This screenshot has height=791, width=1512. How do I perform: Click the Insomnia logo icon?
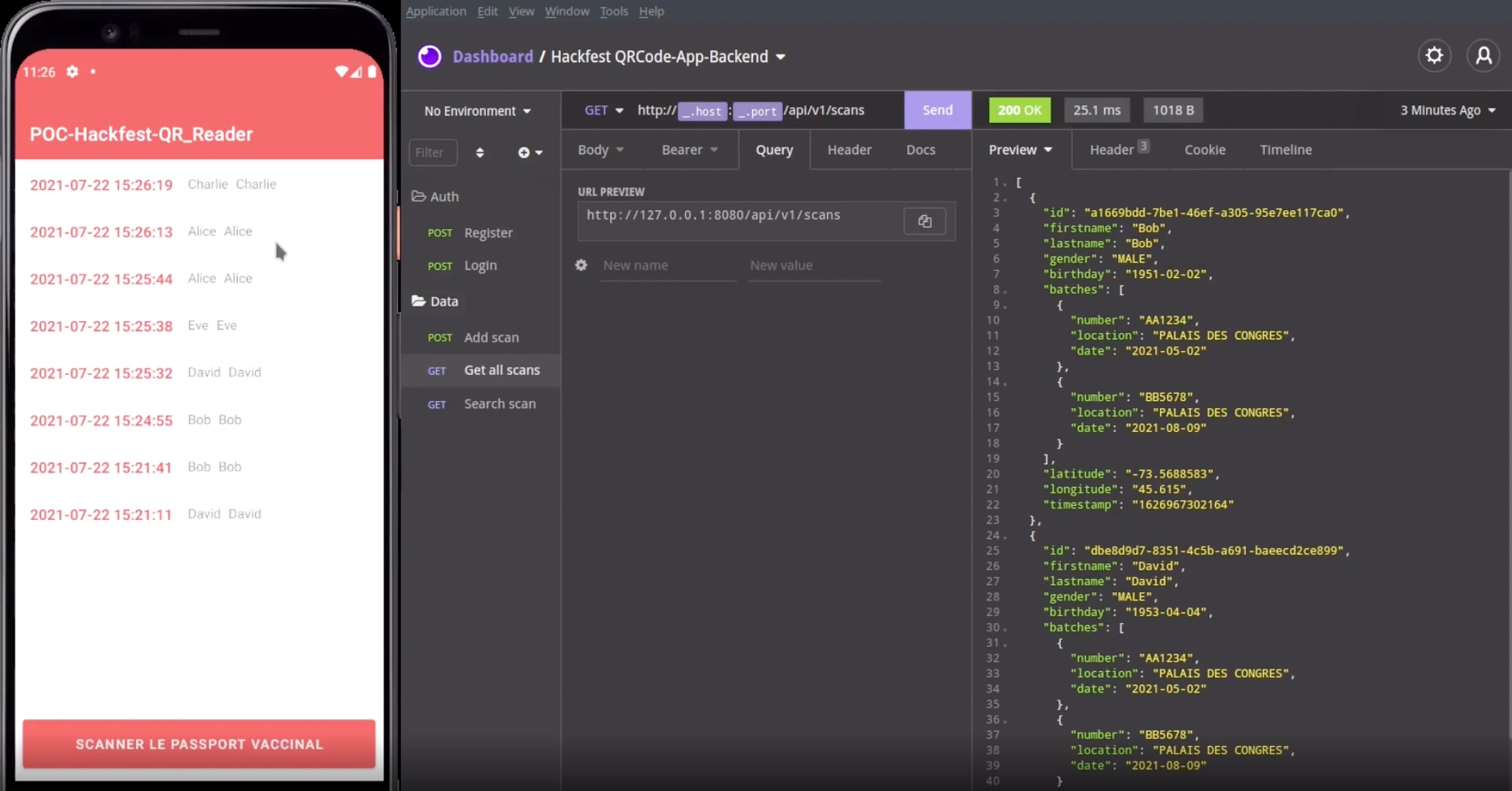(429, 57)
